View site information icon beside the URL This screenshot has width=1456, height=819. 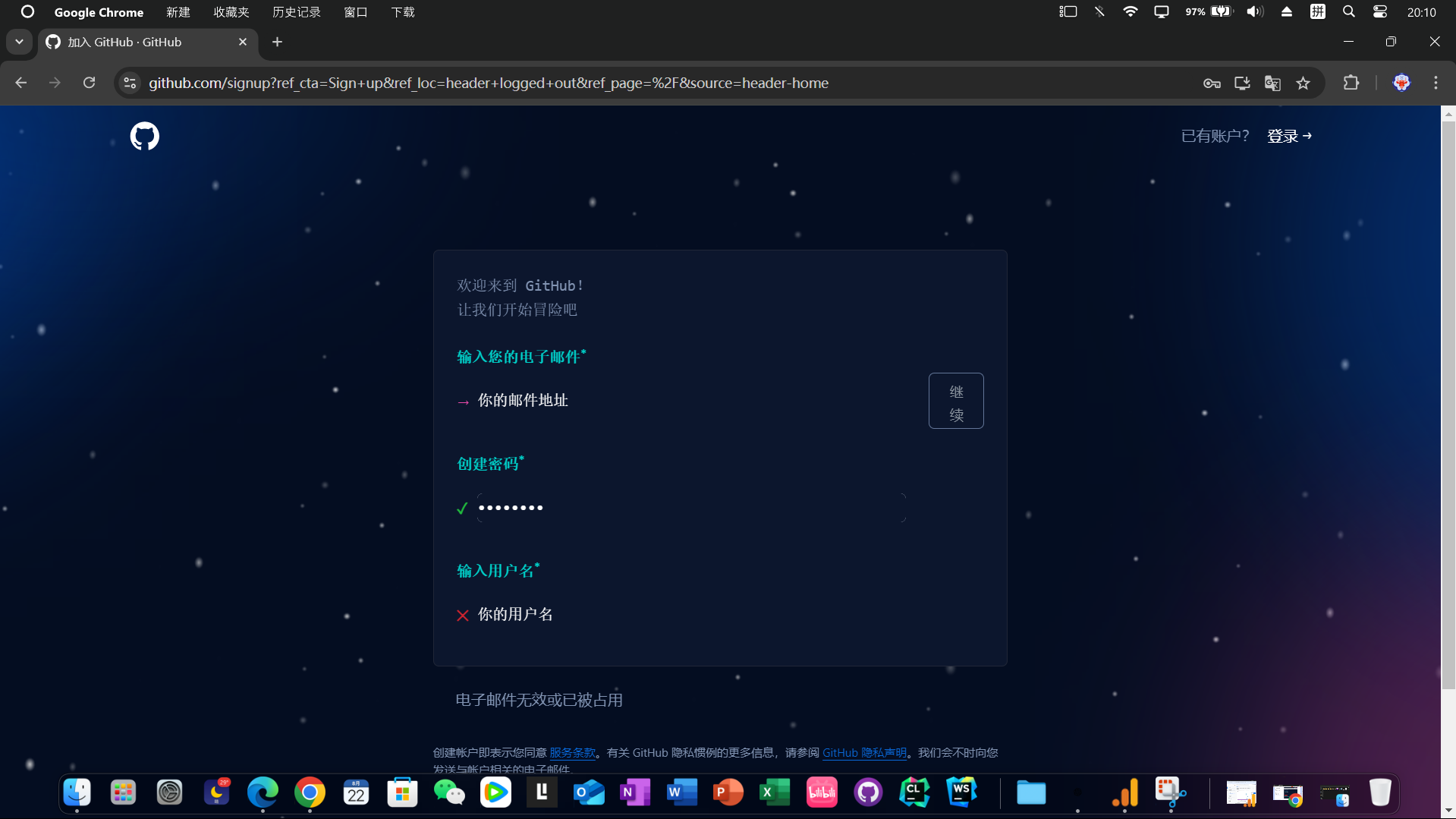pos(131,83)
